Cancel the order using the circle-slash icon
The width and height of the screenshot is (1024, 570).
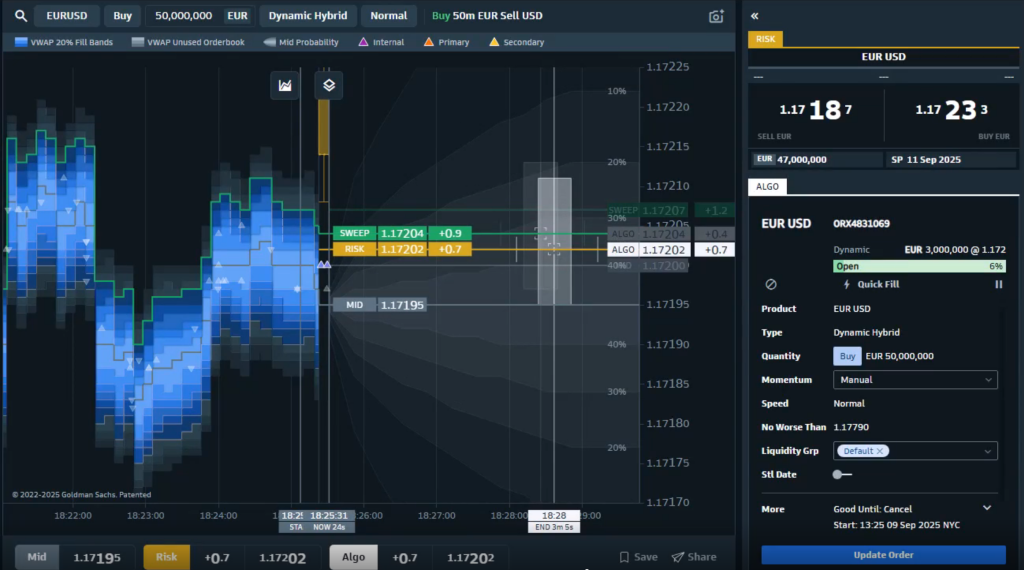[771, 285]
